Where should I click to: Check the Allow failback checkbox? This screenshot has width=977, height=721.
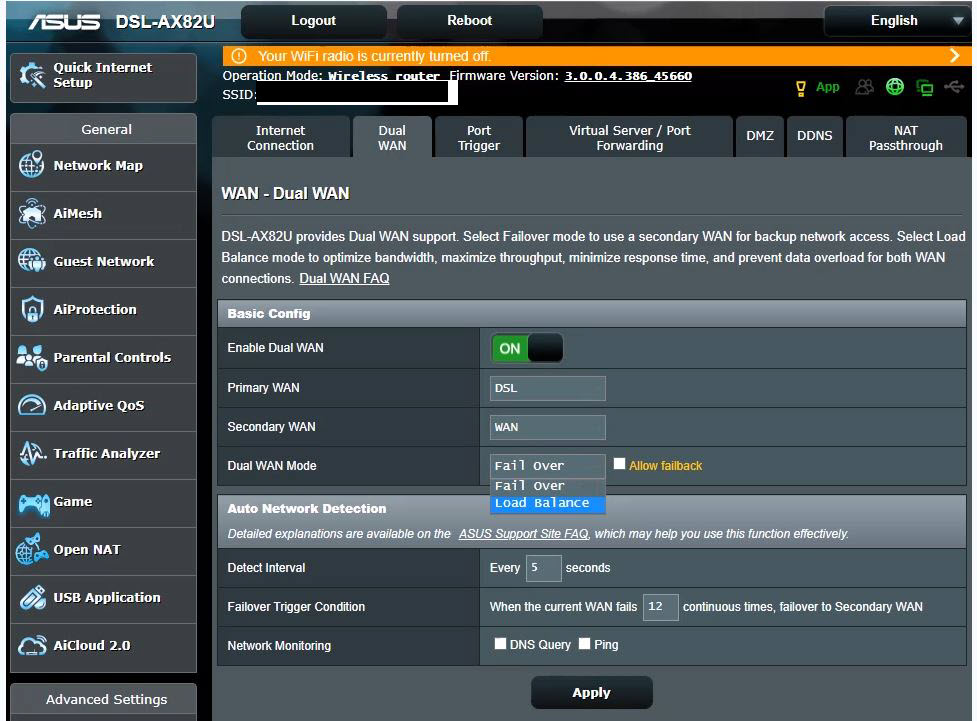pos(619,464)
